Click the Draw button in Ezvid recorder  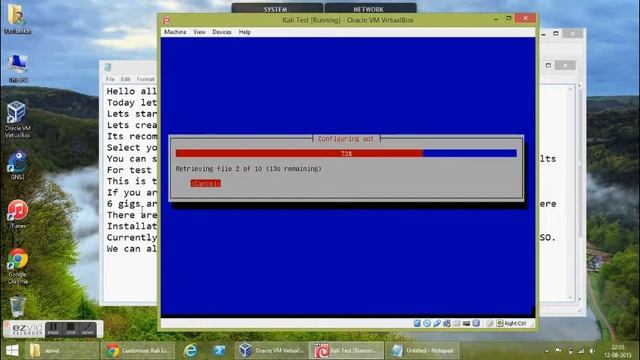pos(88,329)
